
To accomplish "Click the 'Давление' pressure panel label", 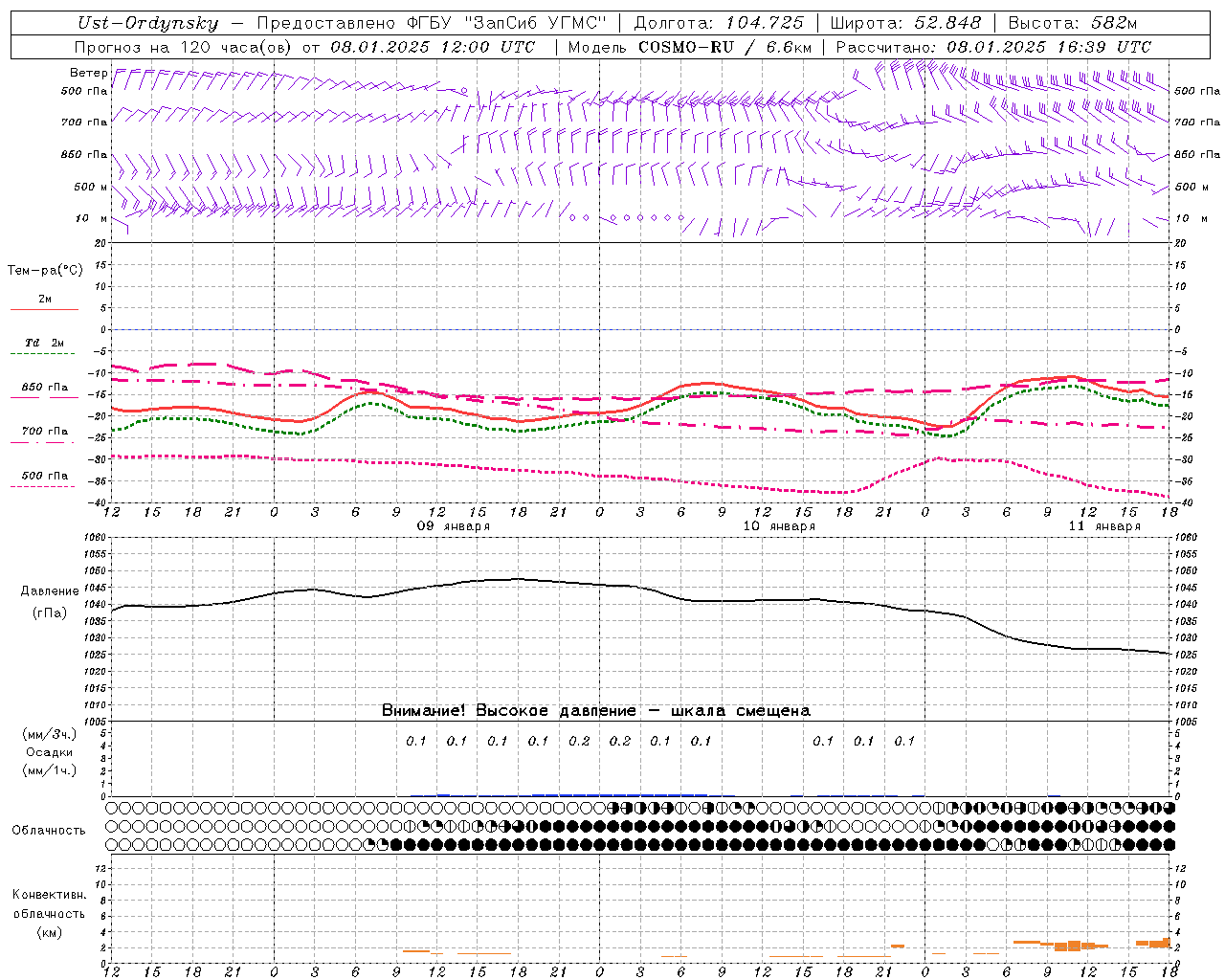I will point(50,591).
